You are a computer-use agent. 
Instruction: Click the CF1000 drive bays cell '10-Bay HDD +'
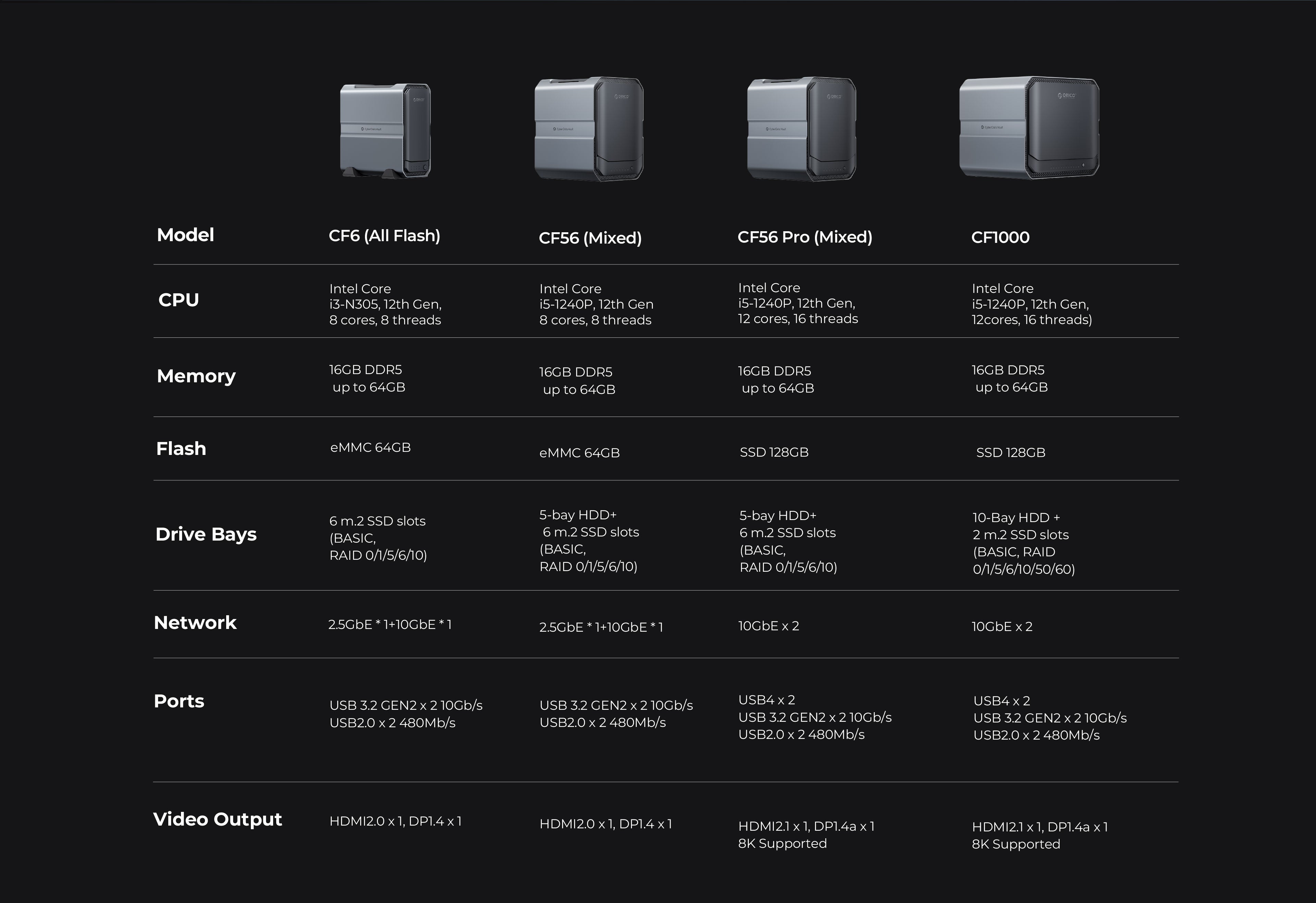pos(1024,544)
